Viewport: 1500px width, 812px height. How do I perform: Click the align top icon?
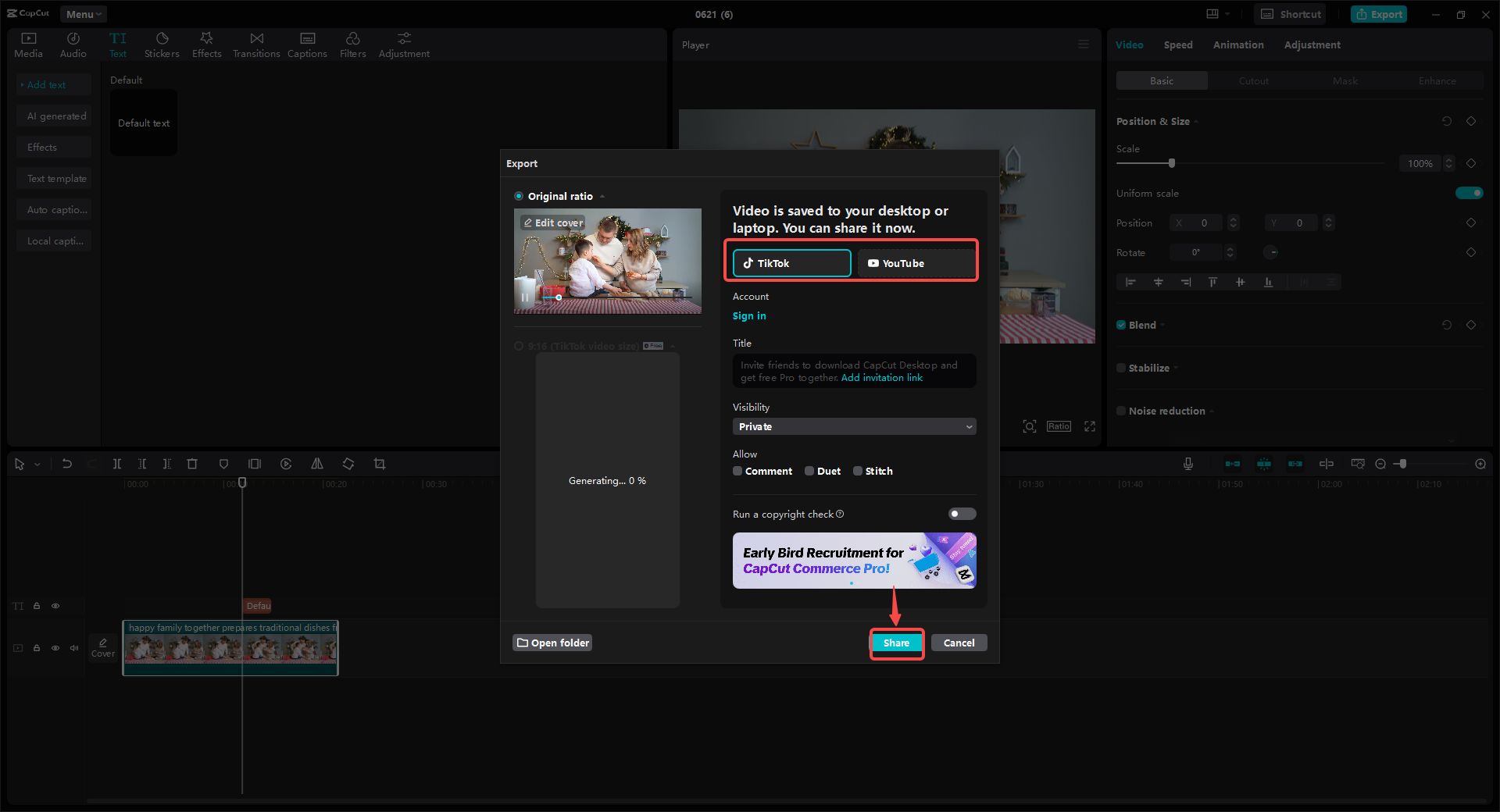[x=1212, y=282]
